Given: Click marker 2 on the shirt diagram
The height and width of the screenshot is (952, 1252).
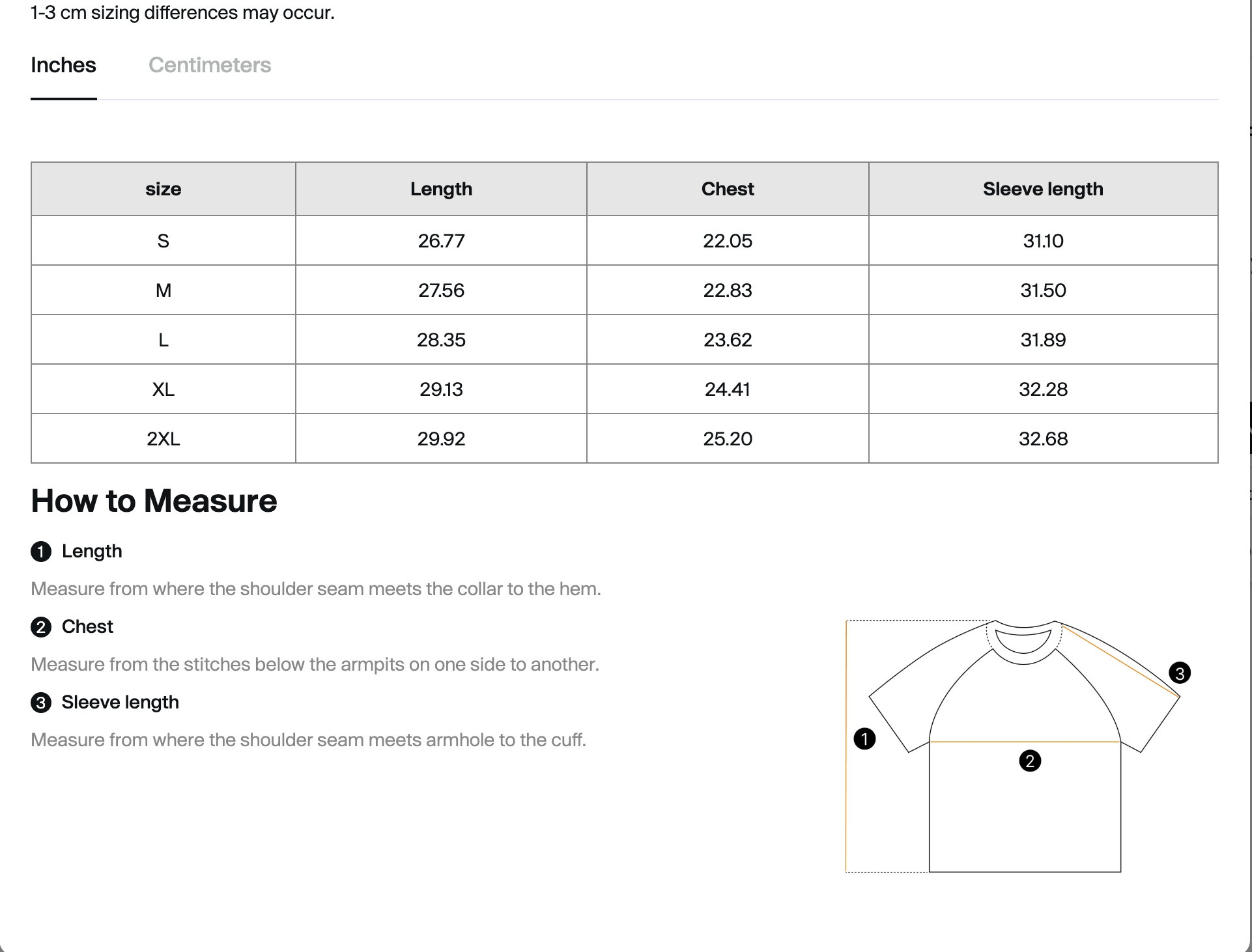Looking at the screenshot, I should click(1030, 761).
